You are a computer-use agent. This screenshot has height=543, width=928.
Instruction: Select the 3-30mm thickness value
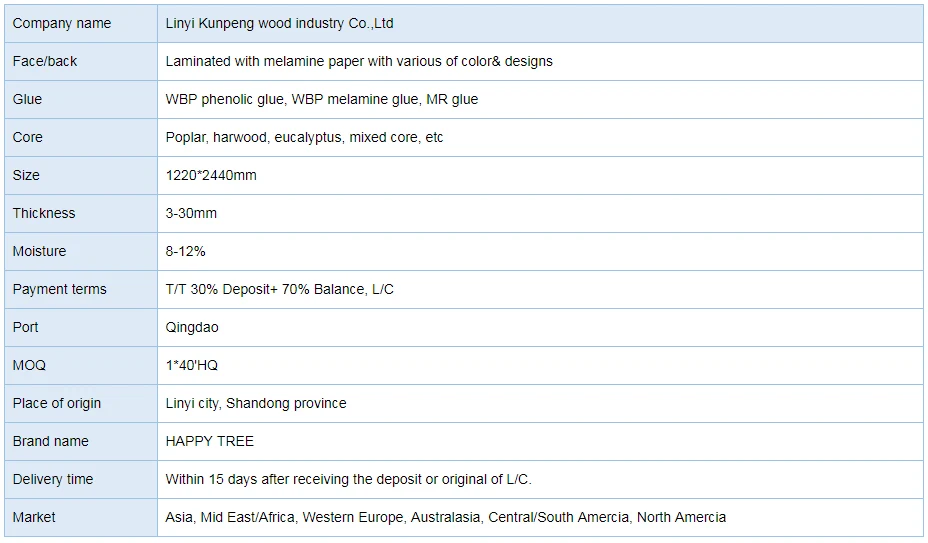tap(191, 213)
